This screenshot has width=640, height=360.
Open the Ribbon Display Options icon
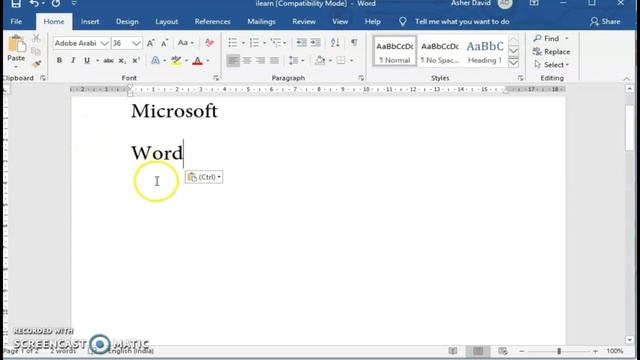click(x=534, y=3)
